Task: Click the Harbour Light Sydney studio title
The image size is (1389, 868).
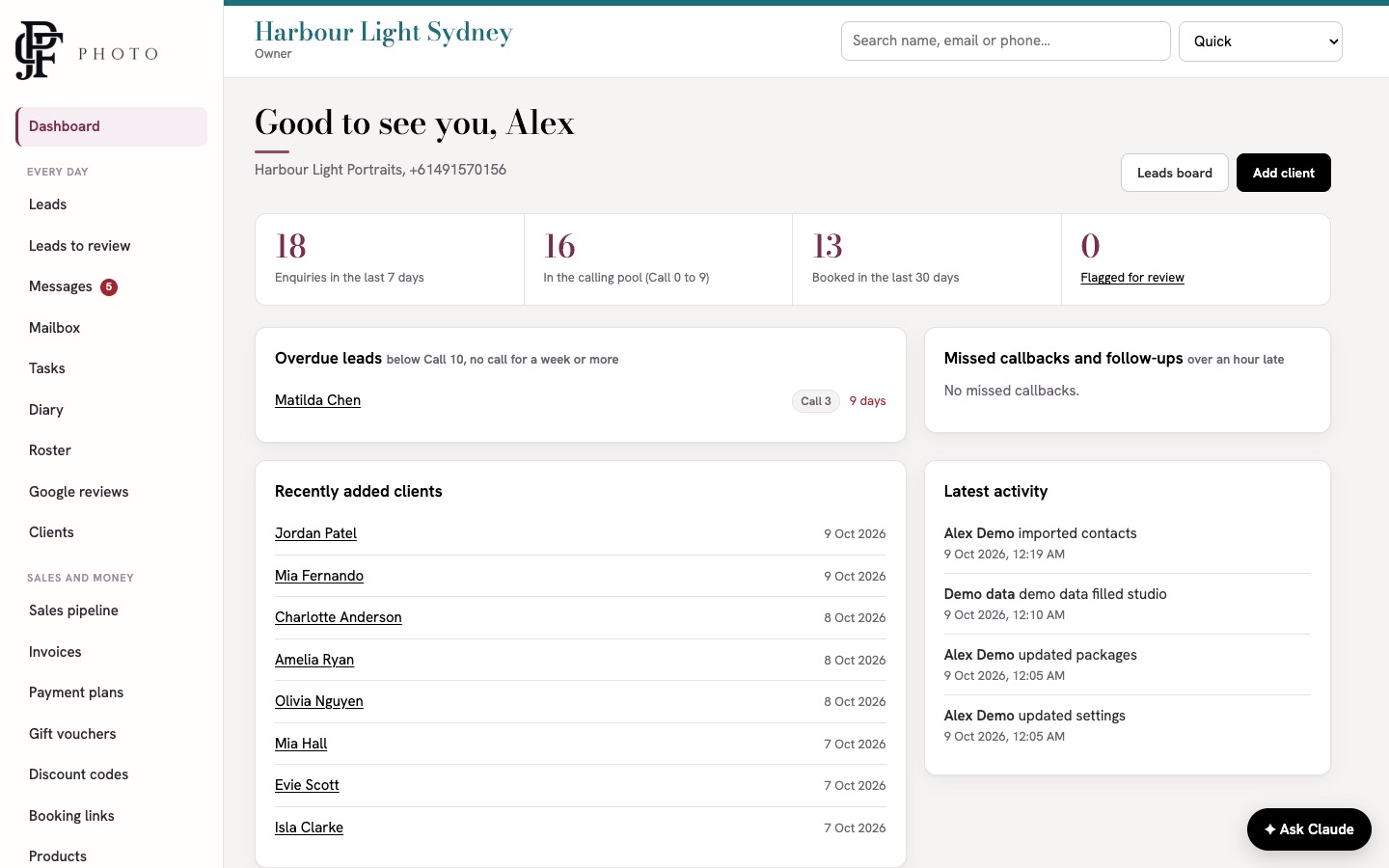Action: (x=384, y=32)
